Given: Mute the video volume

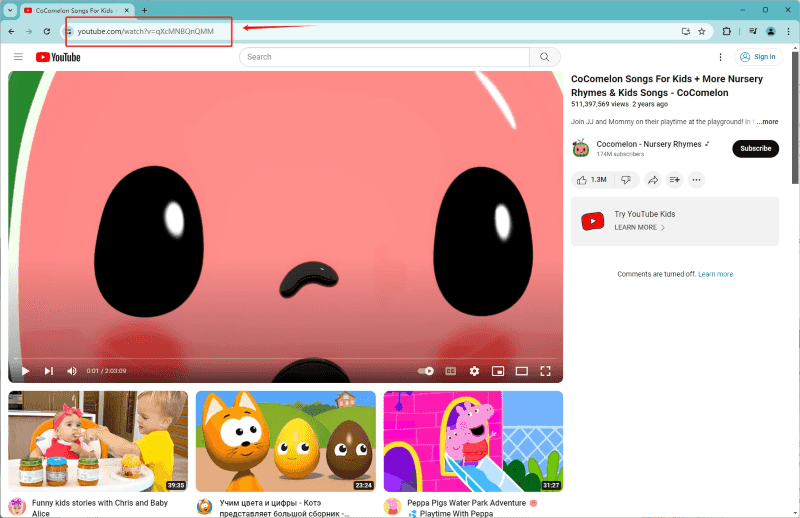Looking at the screenshot, I should pyautogui.click(x=72, y=371).
